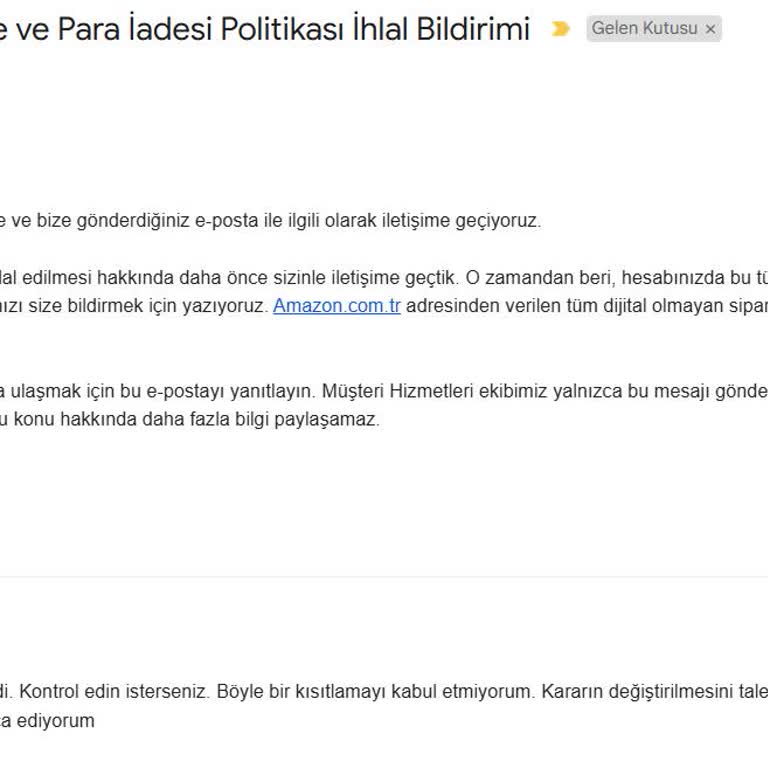This screenshot has width=768, height=768.
Task: Click the line ending in 'ediyorum'
Action: (x=47, y=720)
